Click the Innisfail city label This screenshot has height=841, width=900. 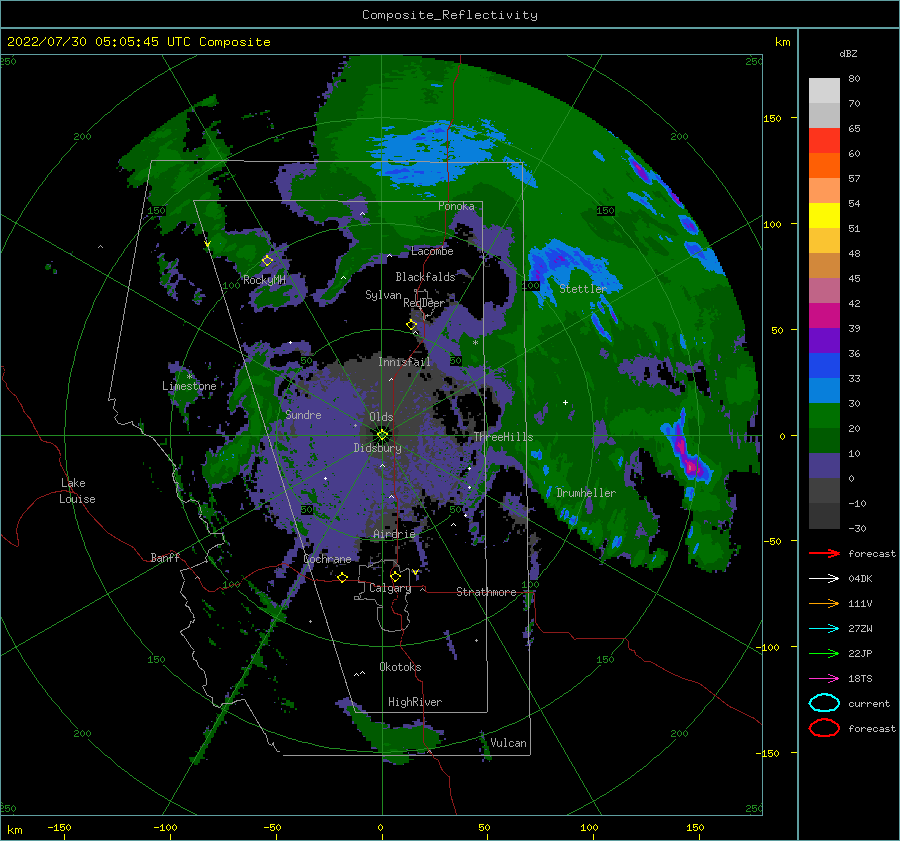(404, 362)
